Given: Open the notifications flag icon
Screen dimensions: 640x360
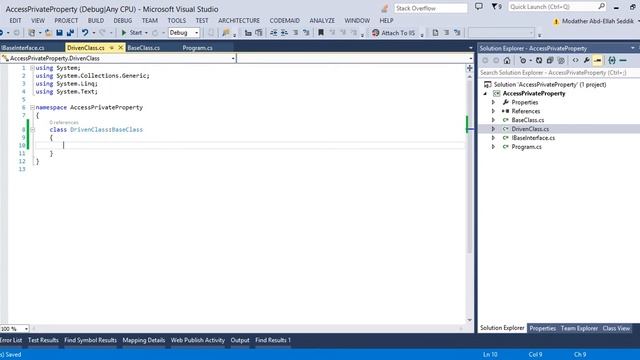Looking at the screenshot, I should coord(496,7).
